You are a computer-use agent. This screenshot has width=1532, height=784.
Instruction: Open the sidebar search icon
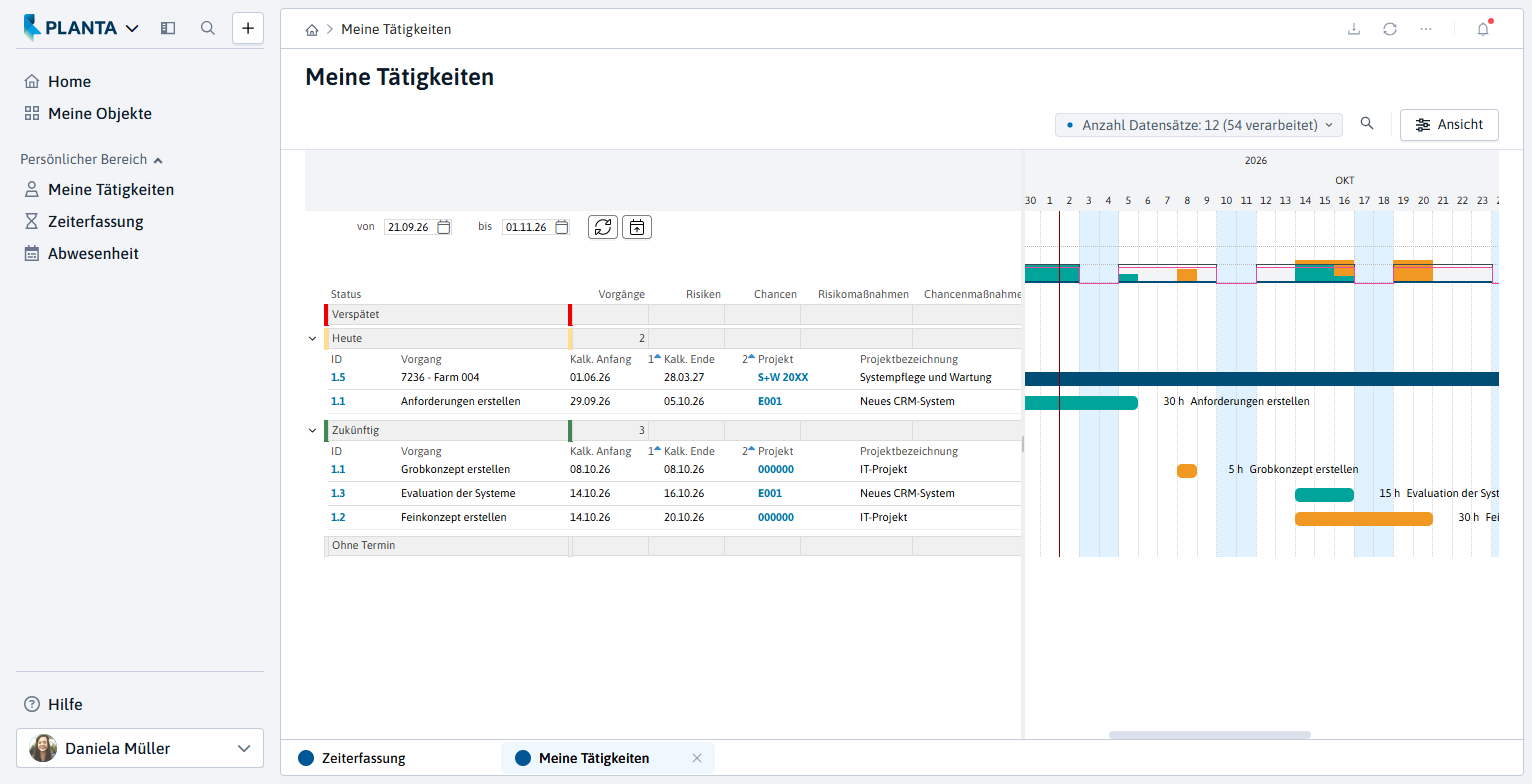tap(208, 28)
